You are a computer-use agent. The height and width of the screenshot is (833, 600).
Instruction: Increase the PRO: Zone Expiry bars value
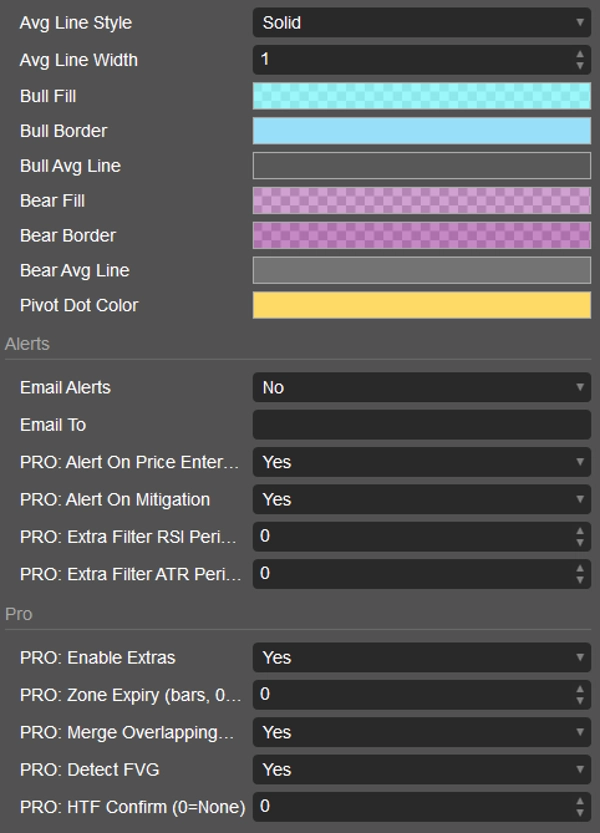click(x=582, y=690)
